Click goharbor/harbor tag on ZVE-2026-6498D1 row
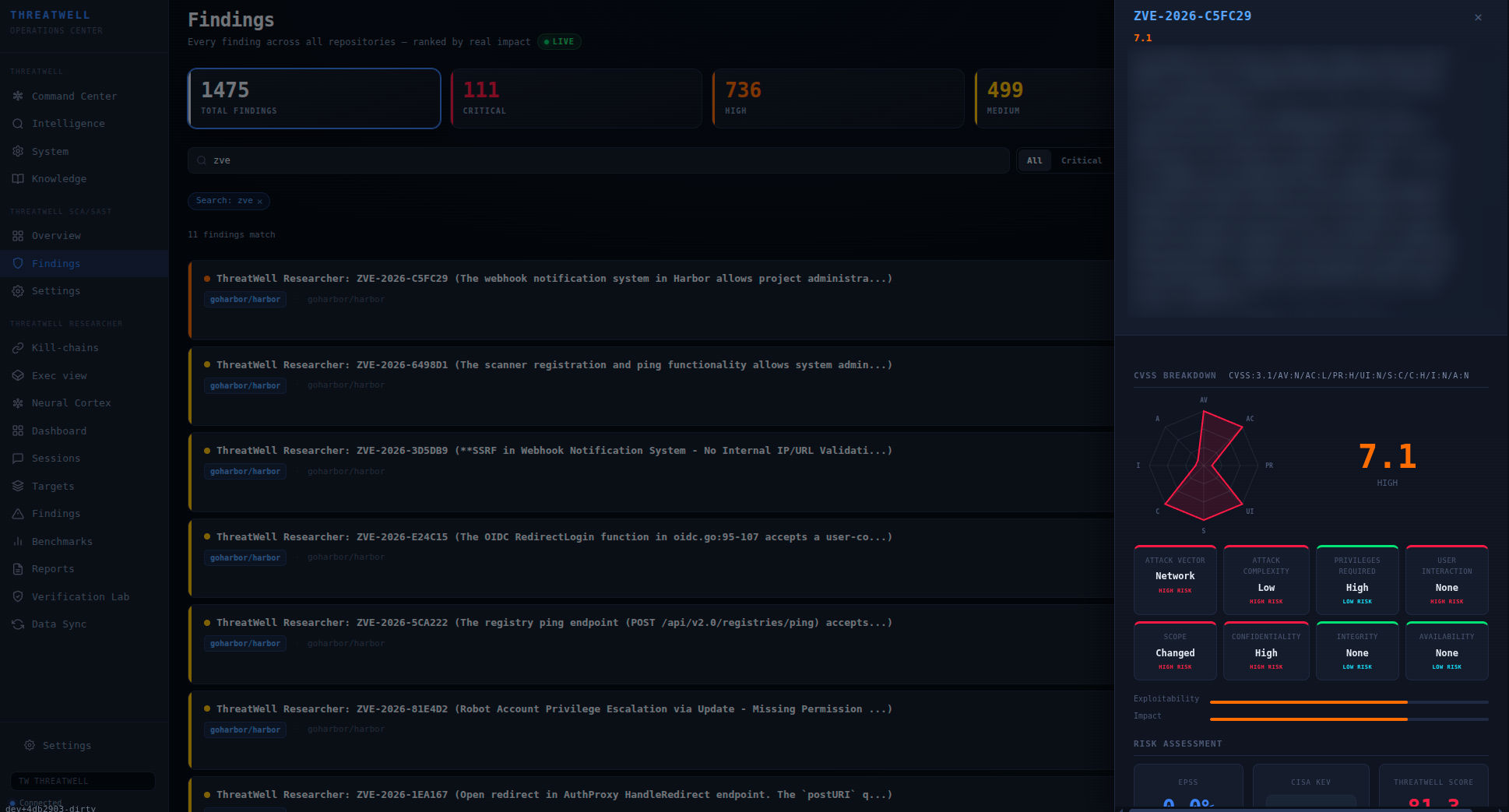Image resolution: width=1509 pixels, height=812 pixels. (x=245, y=385)
